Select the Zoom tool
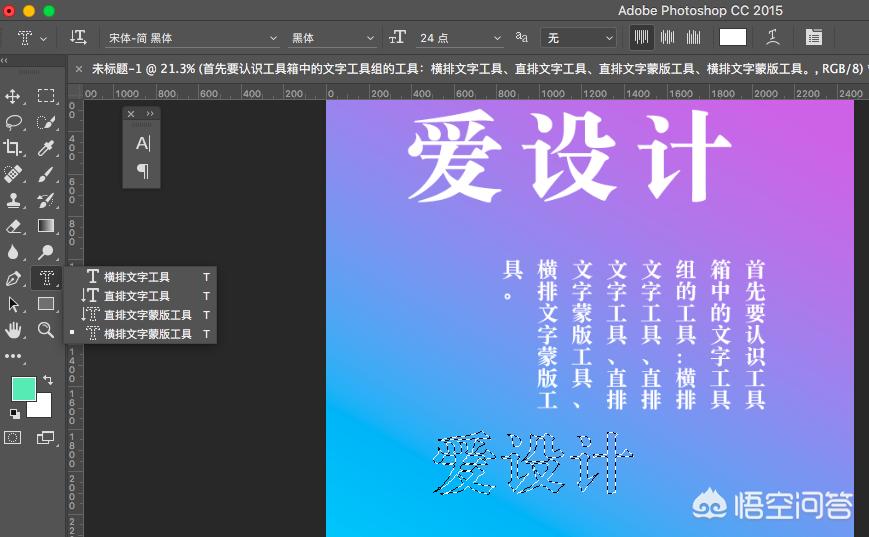This screenshot has width=869, height=537. point(46,330)
